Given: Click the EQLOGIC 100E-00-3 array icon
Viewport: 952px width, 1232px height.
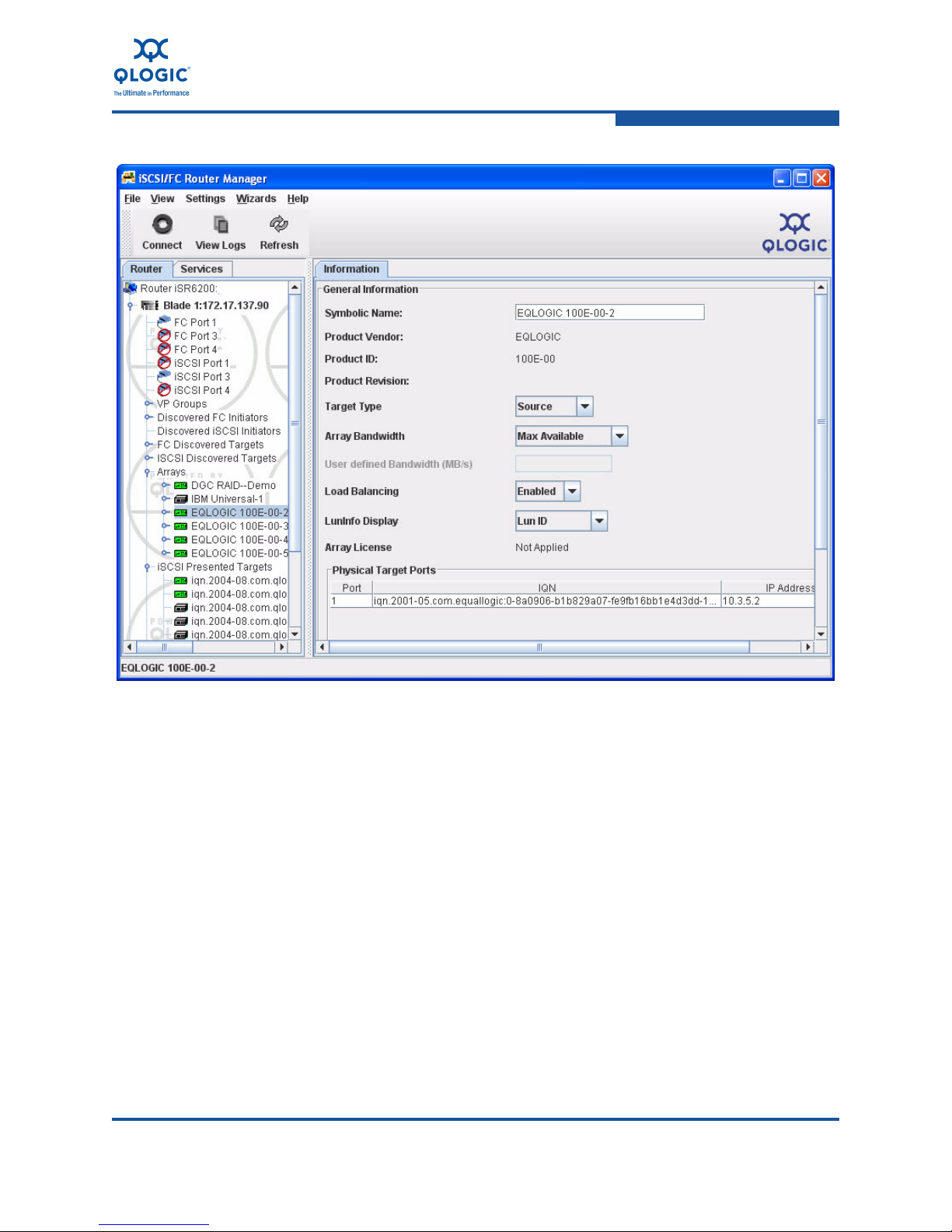Looking at the screenshot, I should click(x=181, y=526).
